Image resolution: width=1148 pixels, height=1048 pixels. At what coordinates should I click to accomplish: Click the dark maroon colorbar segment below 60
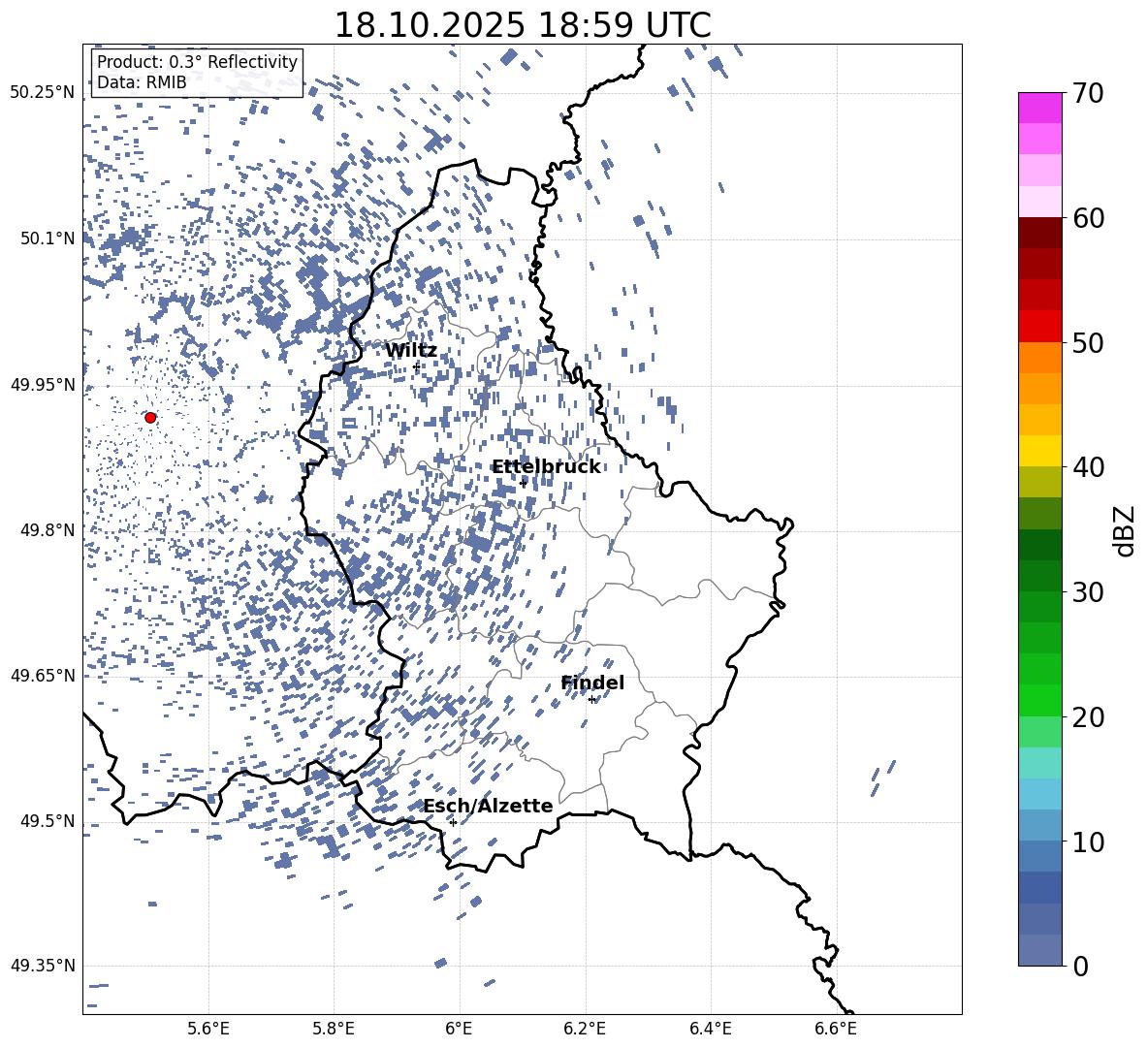pos(1040,233)
